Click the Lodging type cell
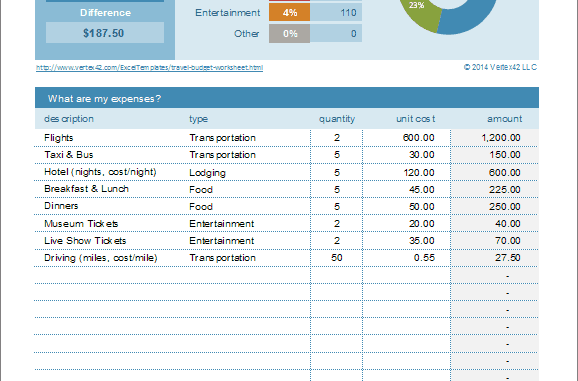This screenshot has width=578, height=381. tap(207, 173)
